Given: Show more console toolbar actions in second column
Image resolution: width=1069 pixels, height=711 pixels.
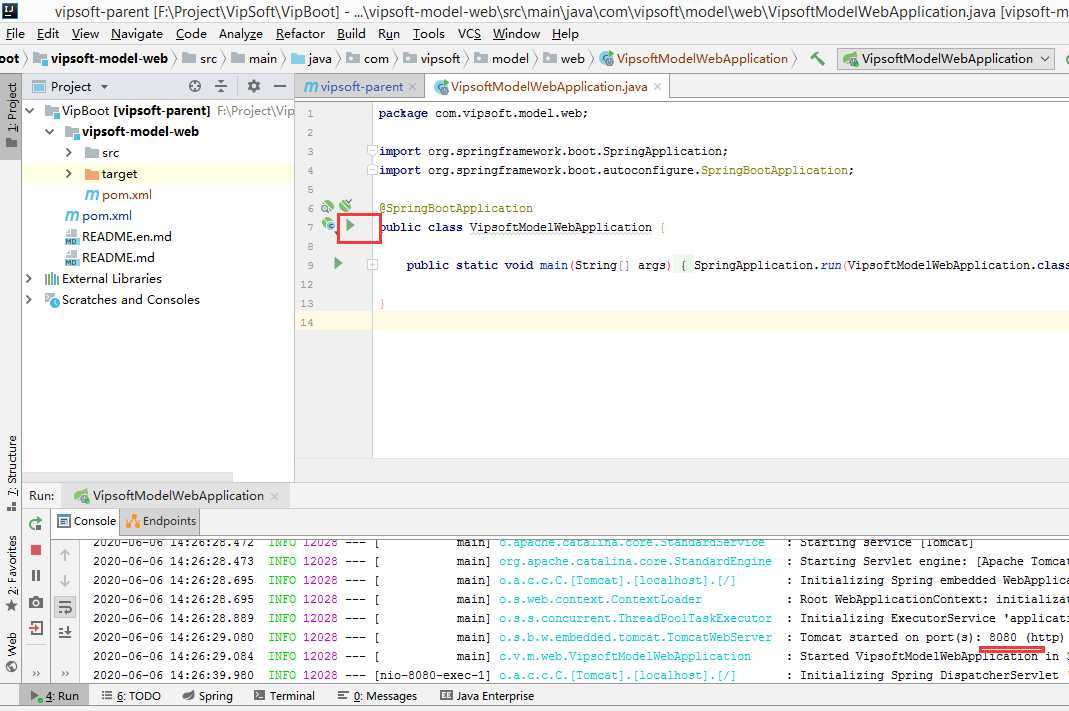Looking at the screenshot, I should [x=65, y=674].
